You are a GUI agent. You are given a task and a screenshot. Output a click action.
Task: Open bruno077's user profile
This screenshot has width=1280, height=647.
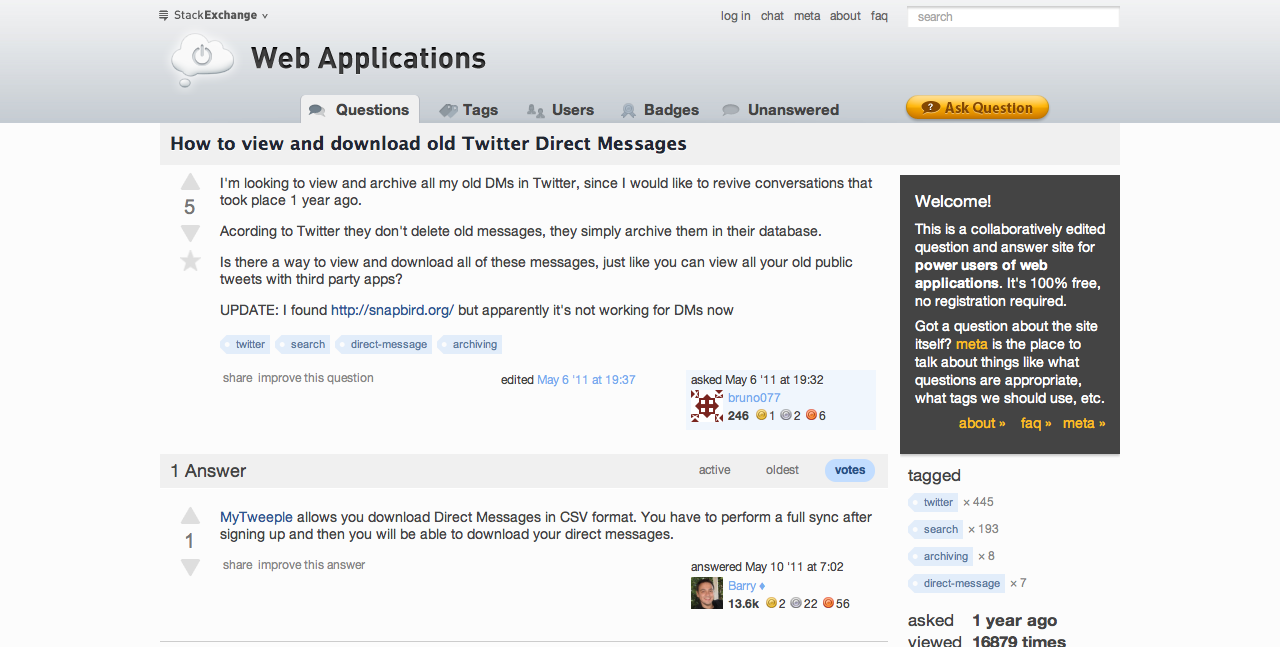(x=754, y=398)
